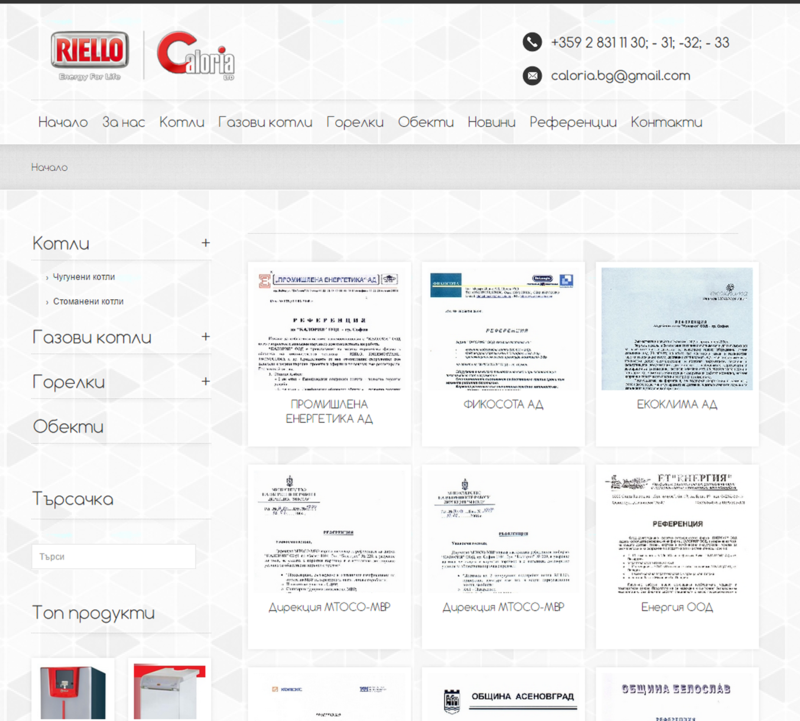800x721 pixels.
Task: Click the Котли heading in the sidebar
Action: click(61, 243)
